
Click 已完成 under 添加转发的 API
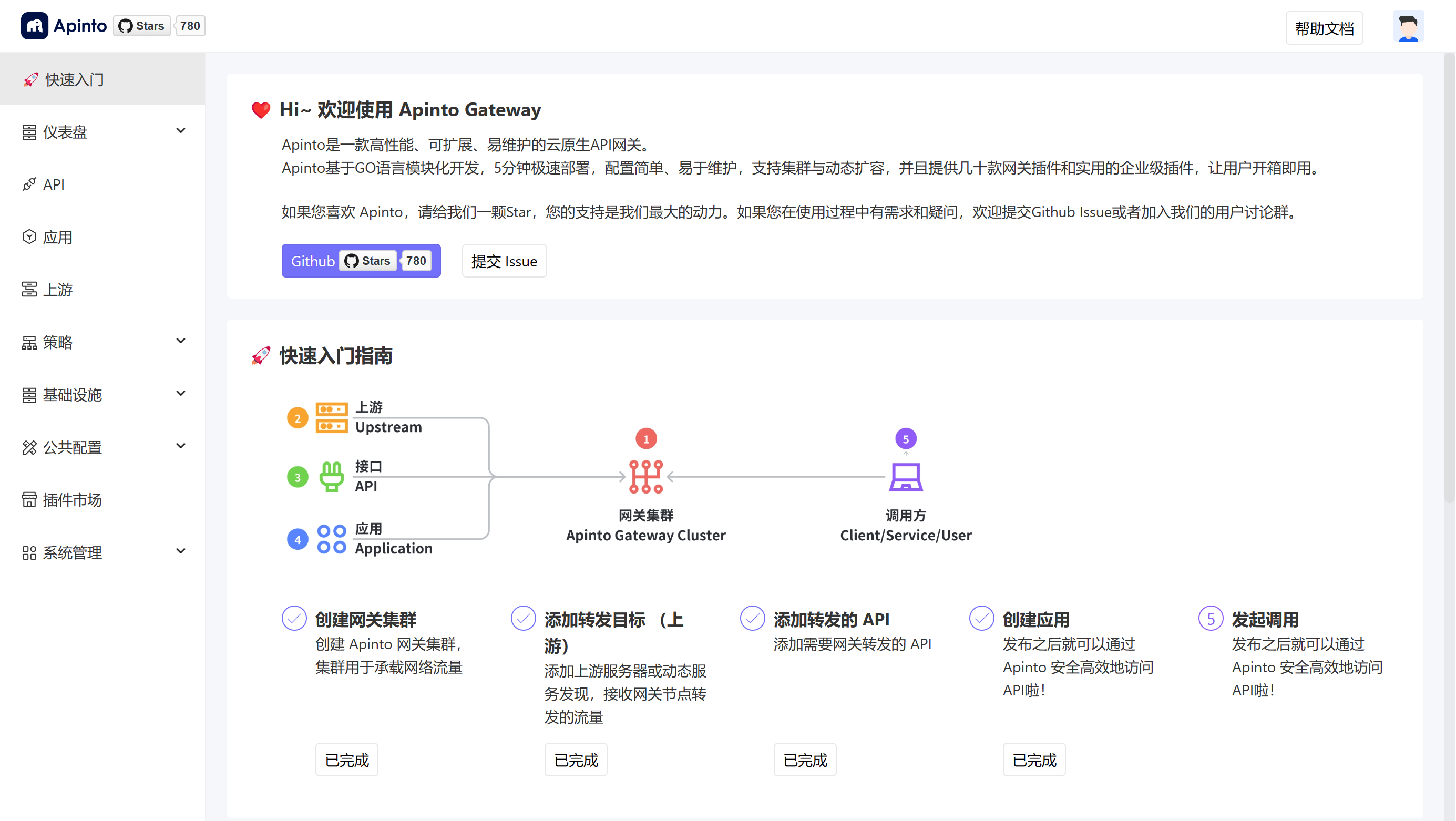click(805, 760)
